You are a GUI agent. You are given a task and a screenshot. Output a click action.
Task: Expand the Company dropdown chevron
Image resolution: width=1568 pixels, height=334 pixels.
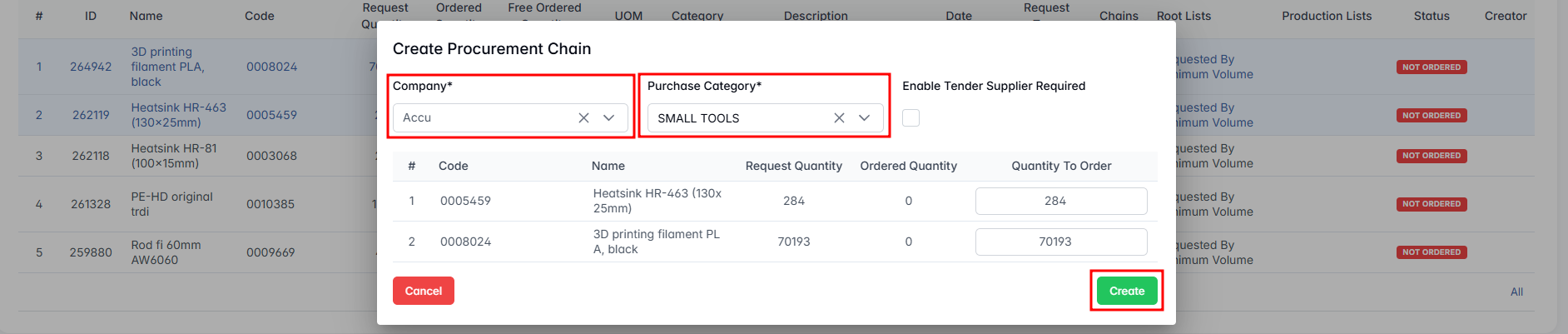pos(609,118)
